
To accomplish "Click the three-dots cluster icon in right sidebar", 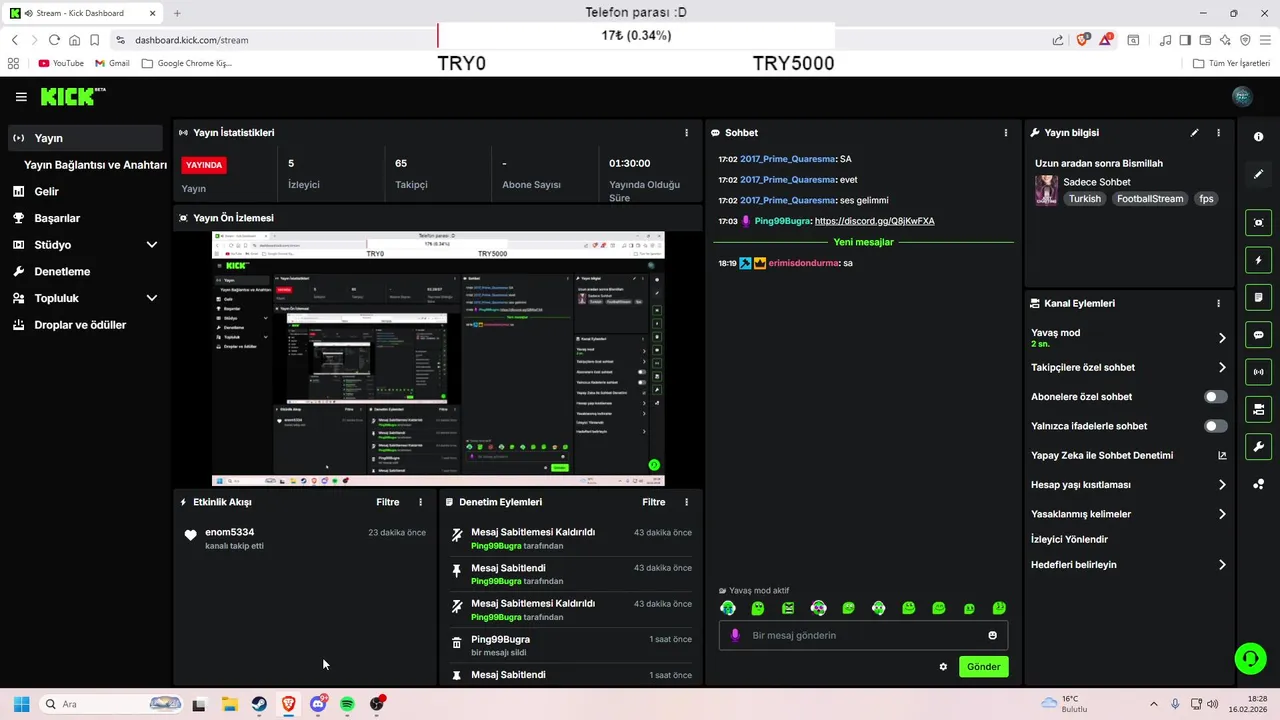I will pyautogui.click(x=1258, y=485).
